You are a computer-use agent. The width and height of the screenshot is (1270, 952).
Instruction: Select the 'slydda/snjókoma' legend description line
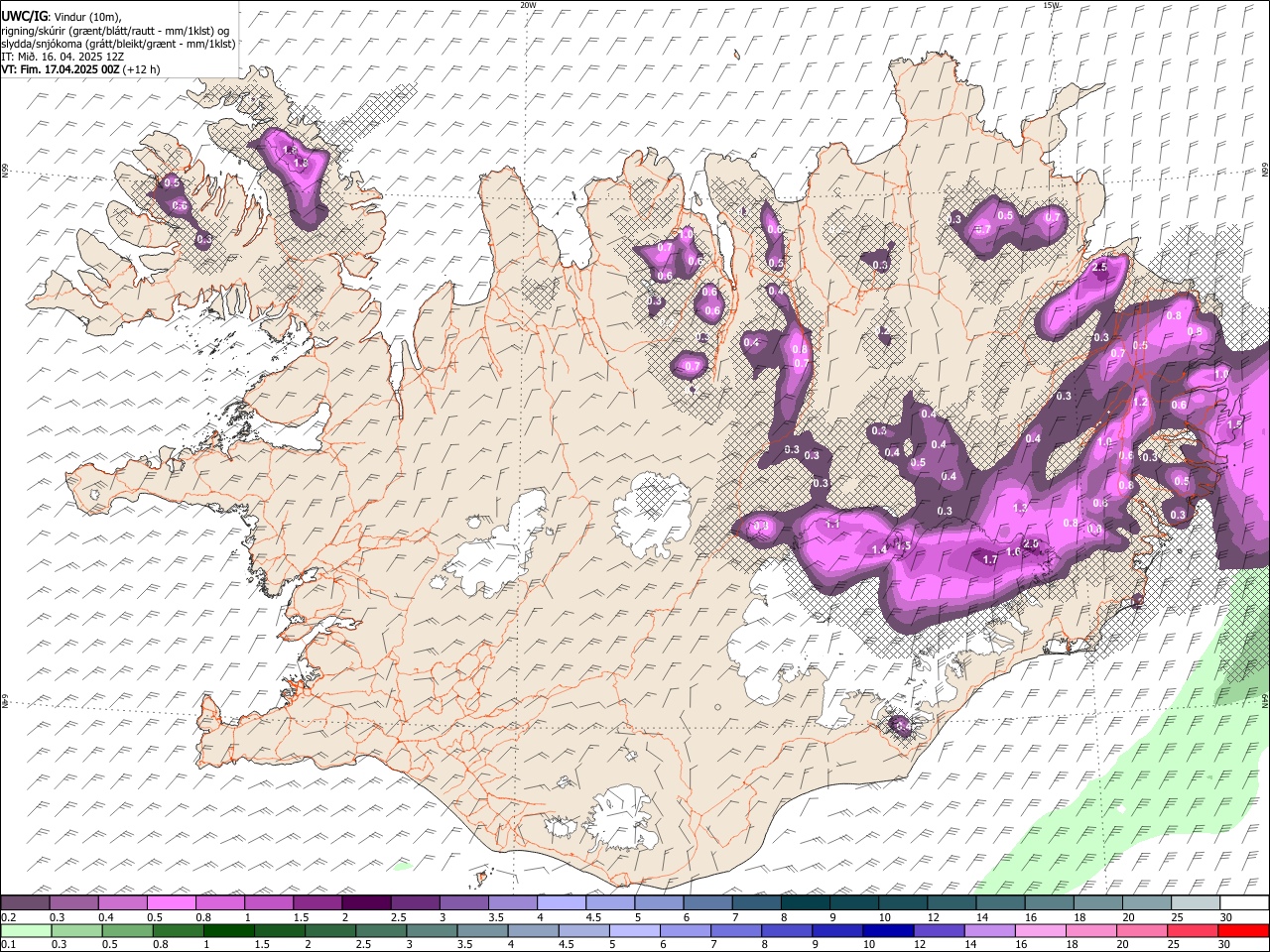tap(118, 44)
